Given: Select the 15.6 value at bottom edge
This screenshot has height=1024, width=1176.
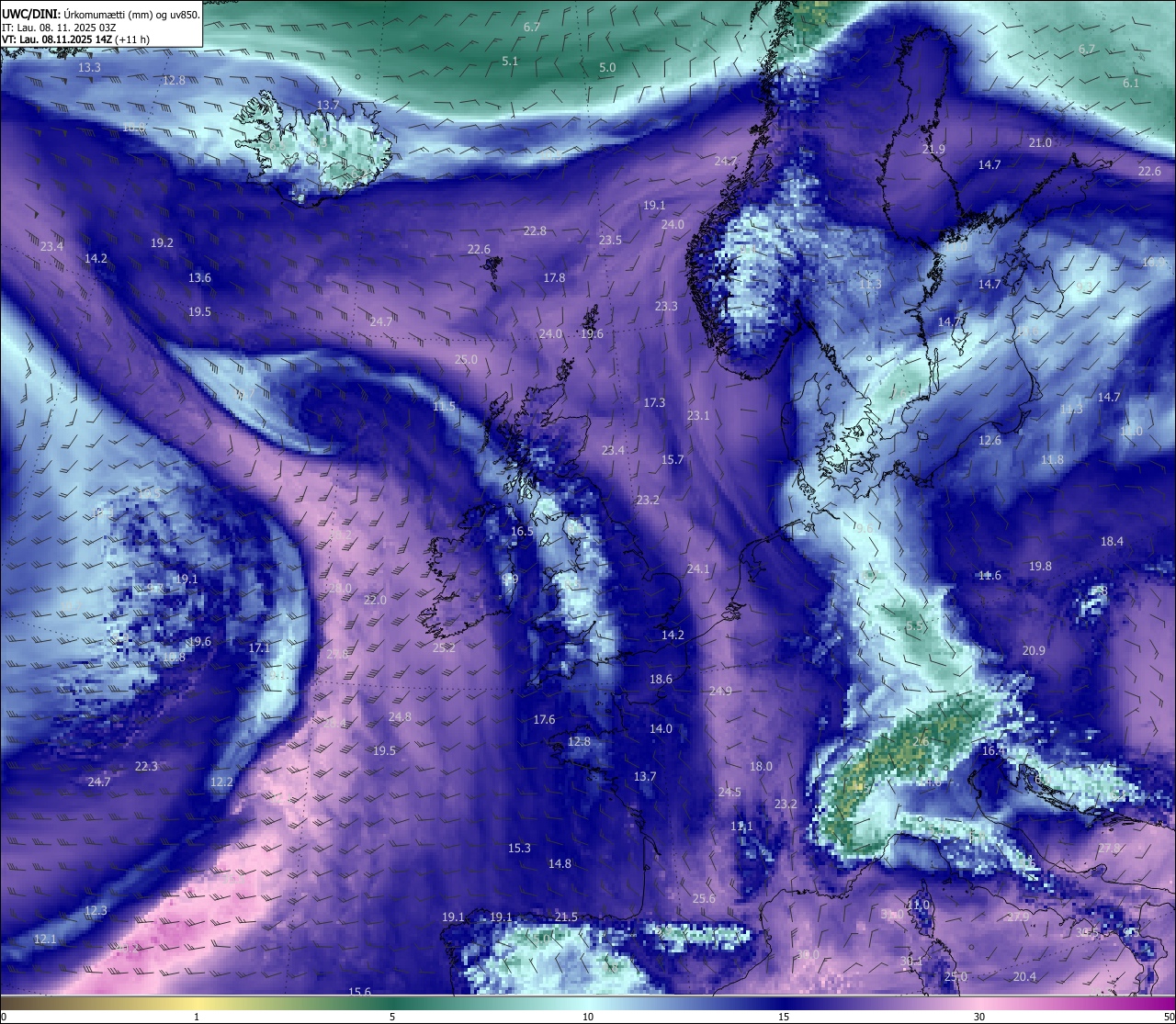Looking at the screenshot, I should pos(359,992).
